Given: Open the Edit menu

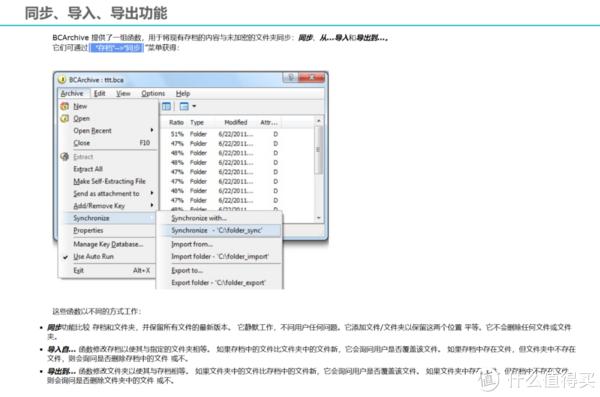Looking at the screenshot, I should (x=99, y=93).
